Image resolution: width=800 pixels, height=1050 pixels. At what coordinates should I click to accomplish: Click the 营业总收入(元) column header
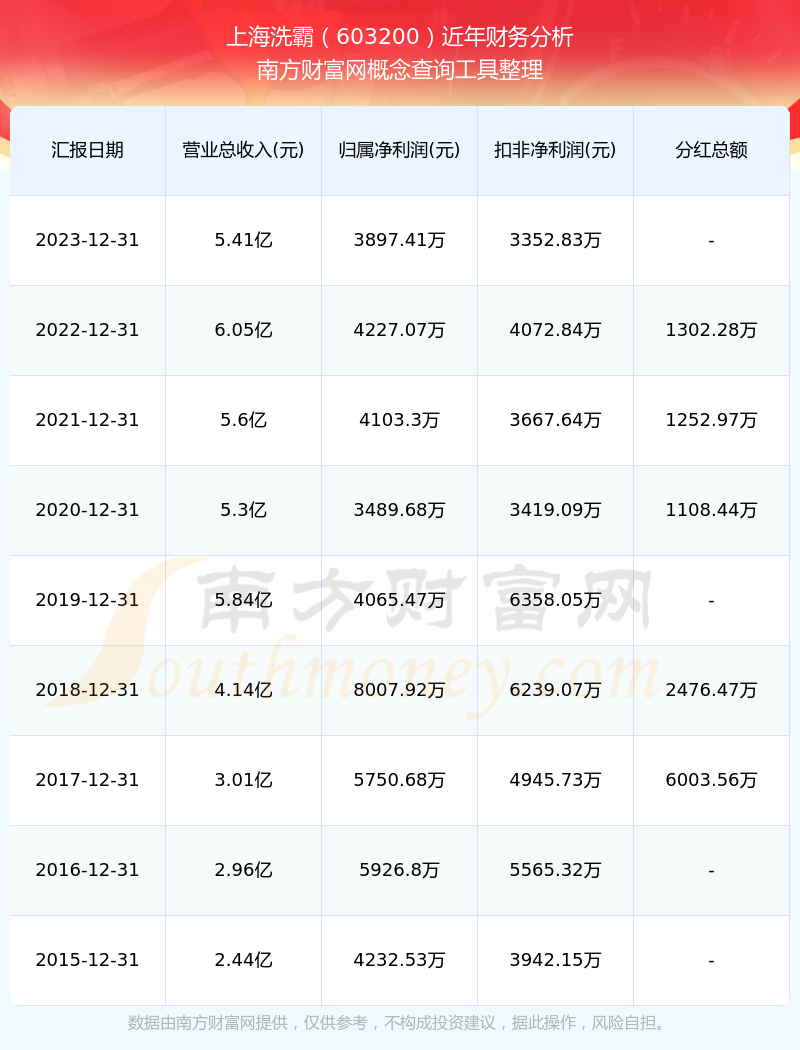coord(244,150)
